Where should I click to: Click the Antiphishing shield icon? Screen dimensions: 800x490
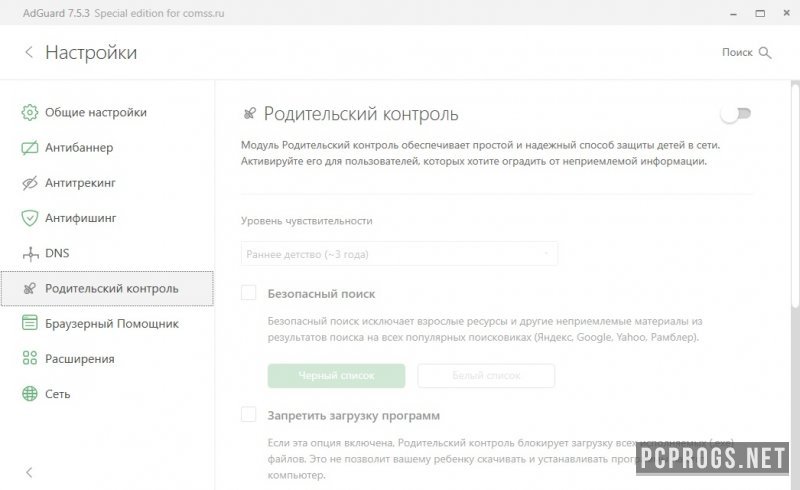point(30,218)
